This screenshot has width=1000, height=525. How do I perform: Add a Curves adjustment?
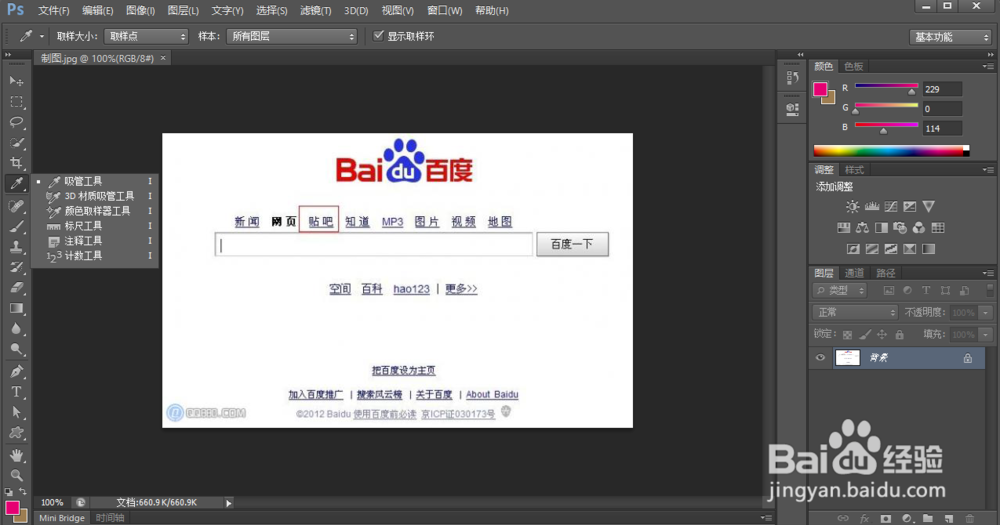tap(890, 207)
